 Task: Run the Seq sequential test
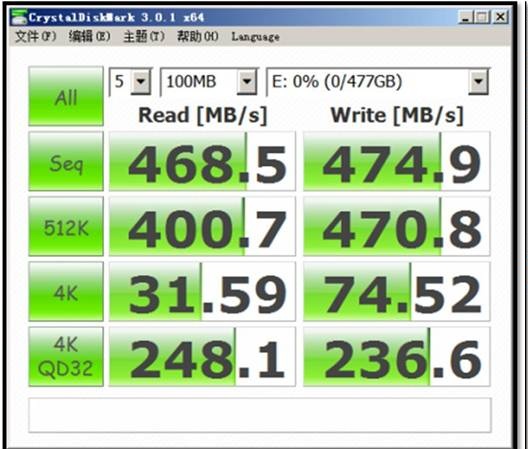coord(66,161)
